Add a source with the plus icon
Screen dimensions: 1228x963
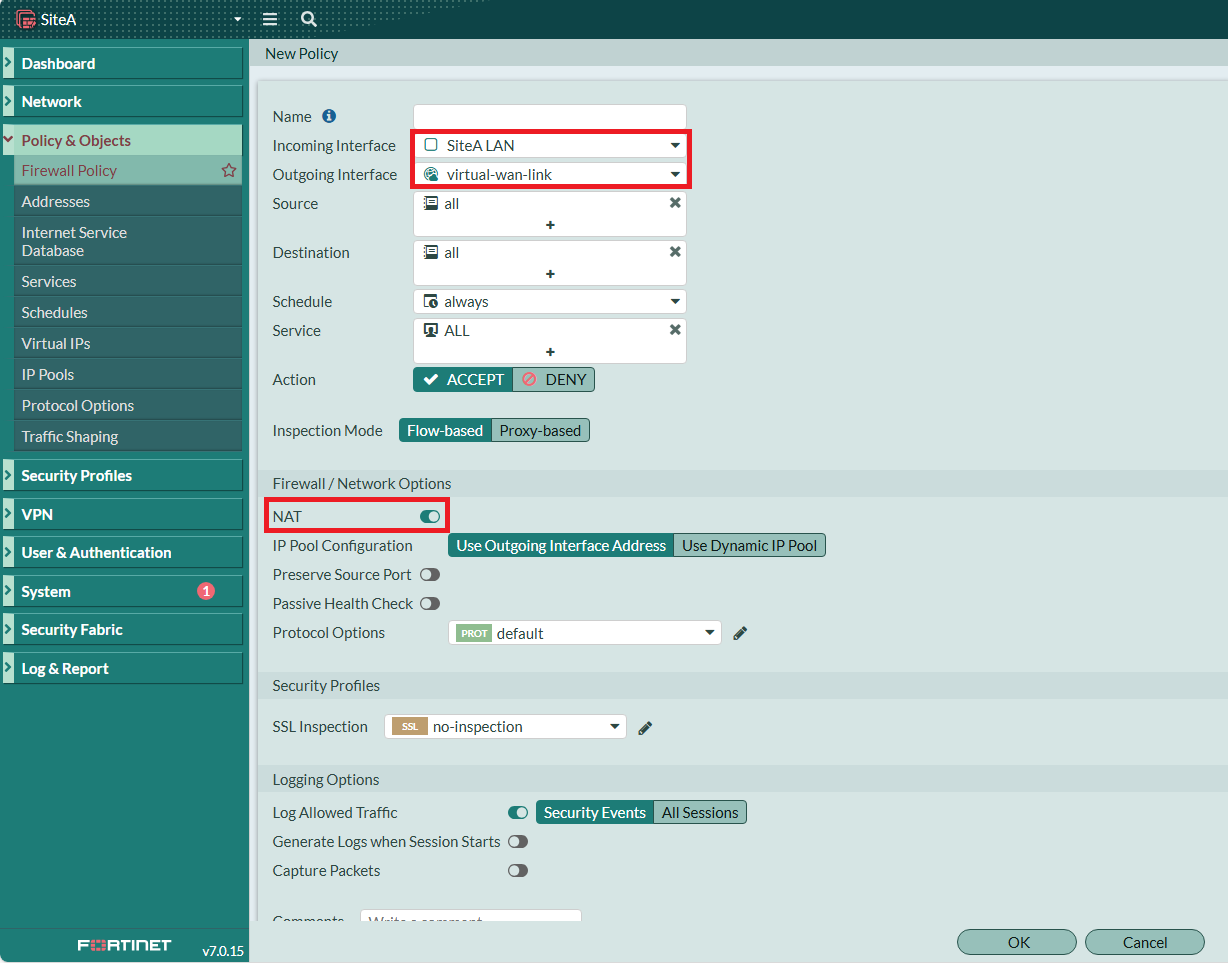550,225
